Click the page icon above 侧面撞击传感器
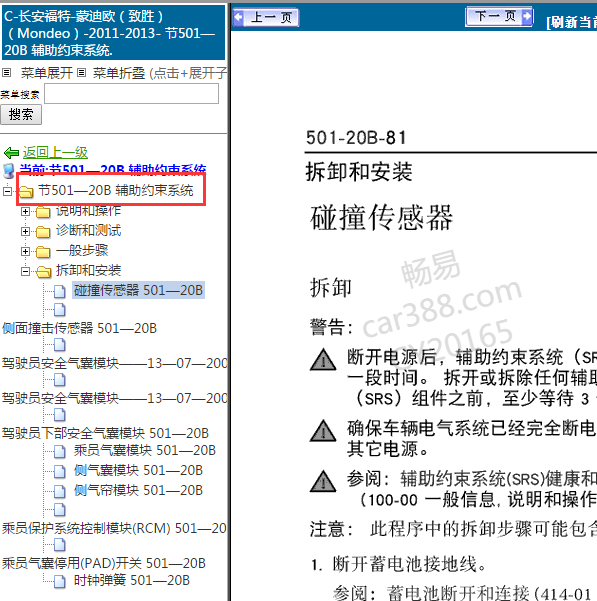 [59, 310]
